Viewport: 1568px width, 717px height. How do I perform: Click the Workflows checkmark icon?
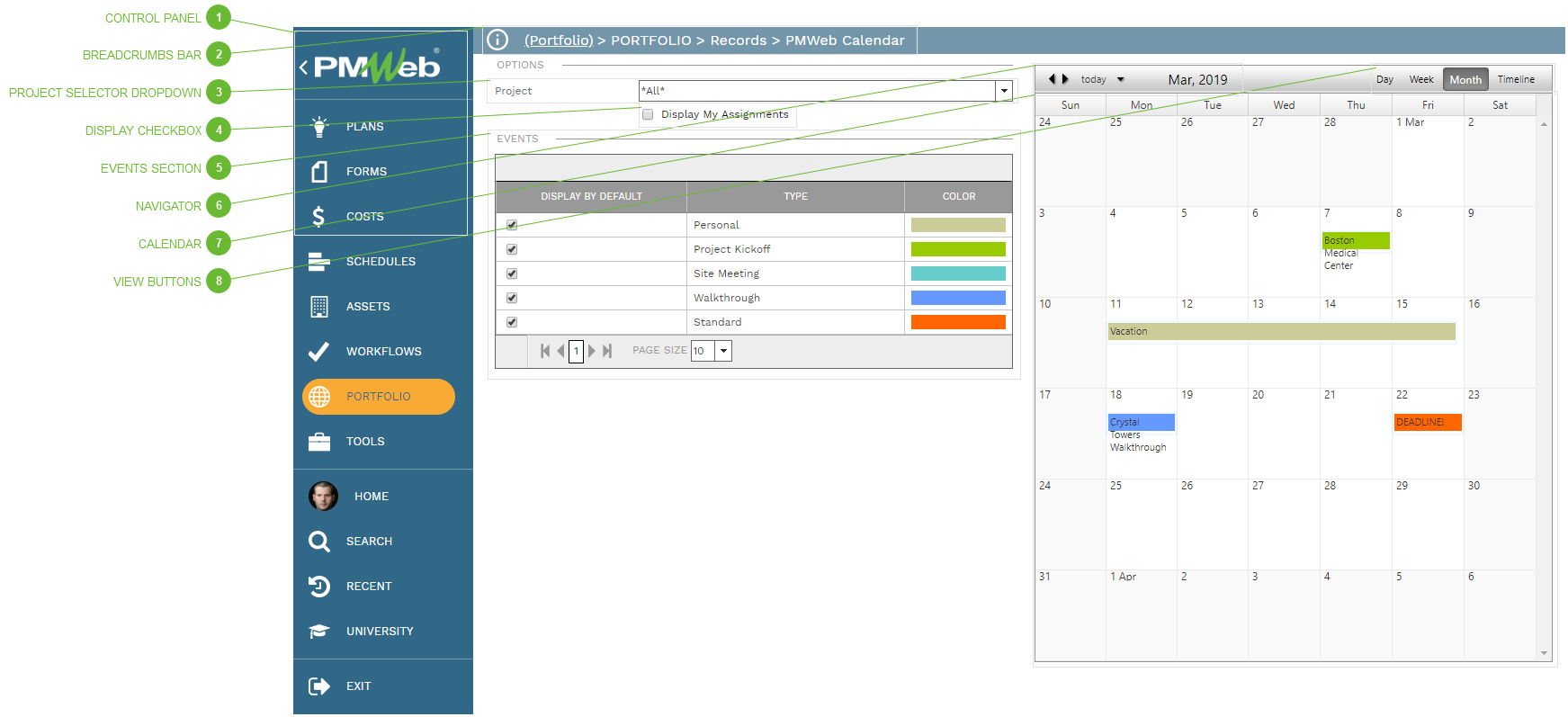318,351
